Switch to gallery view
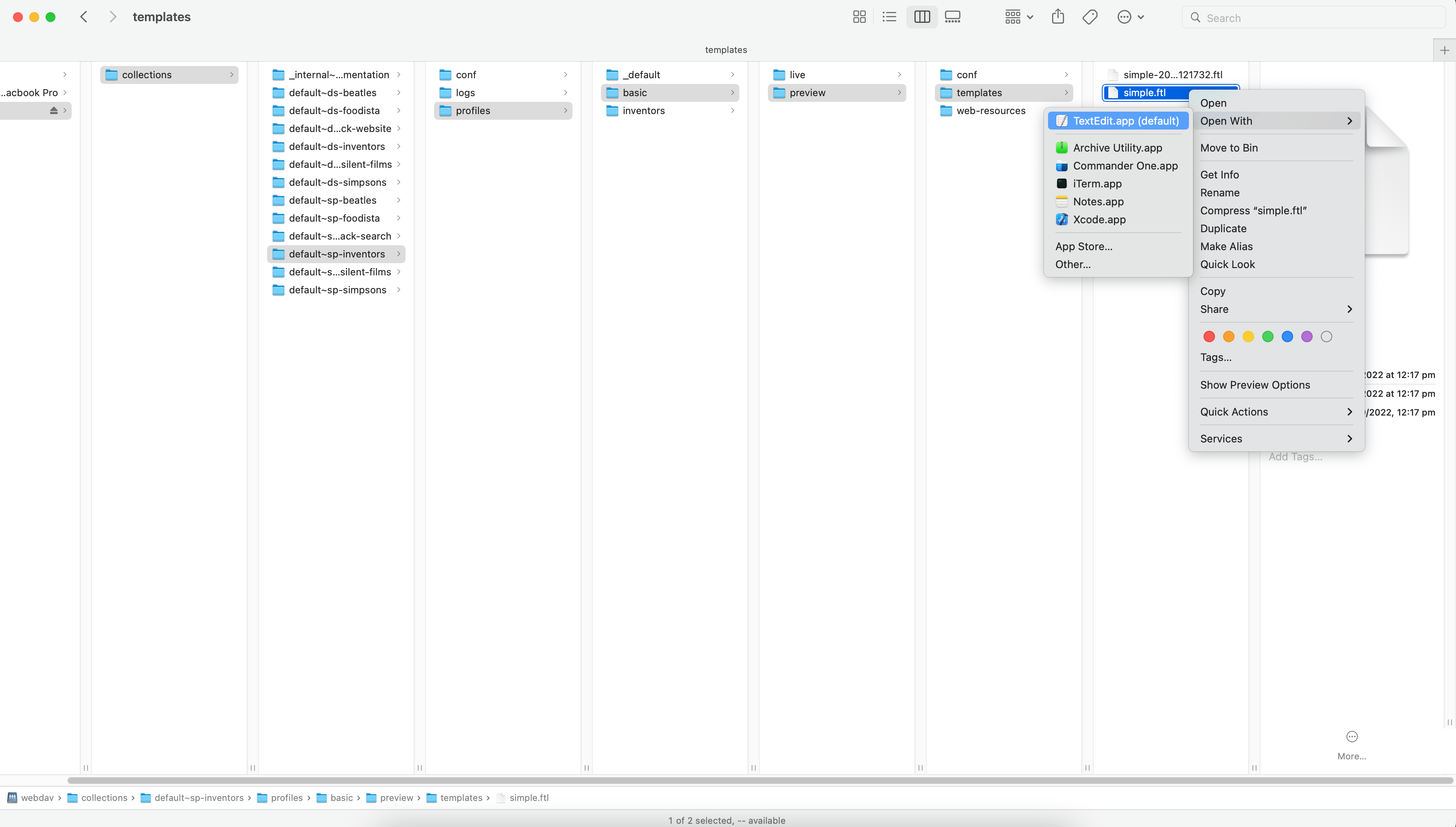This screenshot has width=1456, height=827. [952, 16]
